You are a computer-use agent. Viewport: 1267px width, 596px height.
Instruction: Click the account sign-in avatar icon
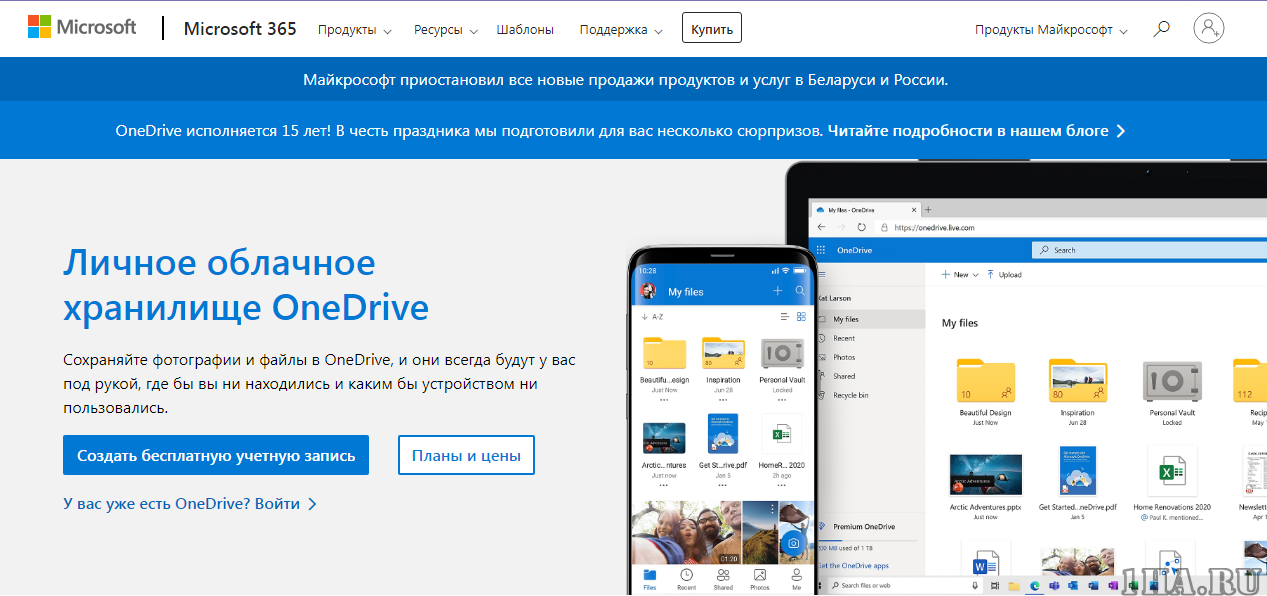click(1209, 28)
